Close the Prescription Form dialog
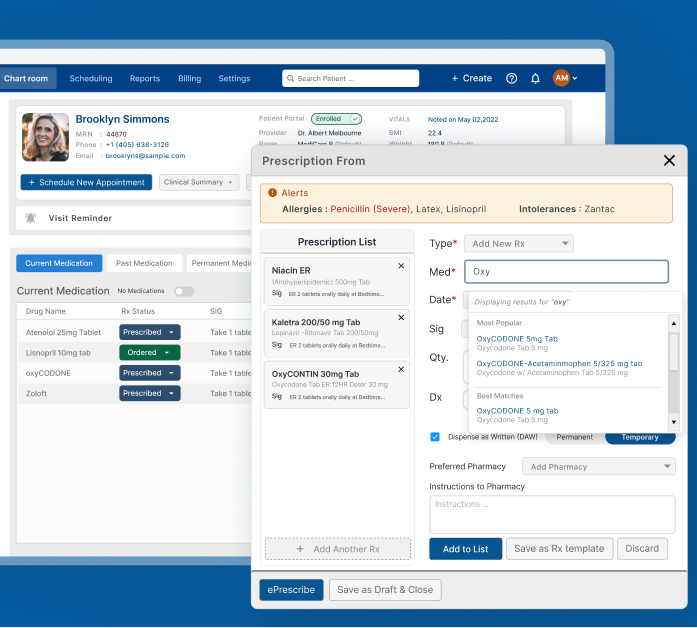 (669, 160)
